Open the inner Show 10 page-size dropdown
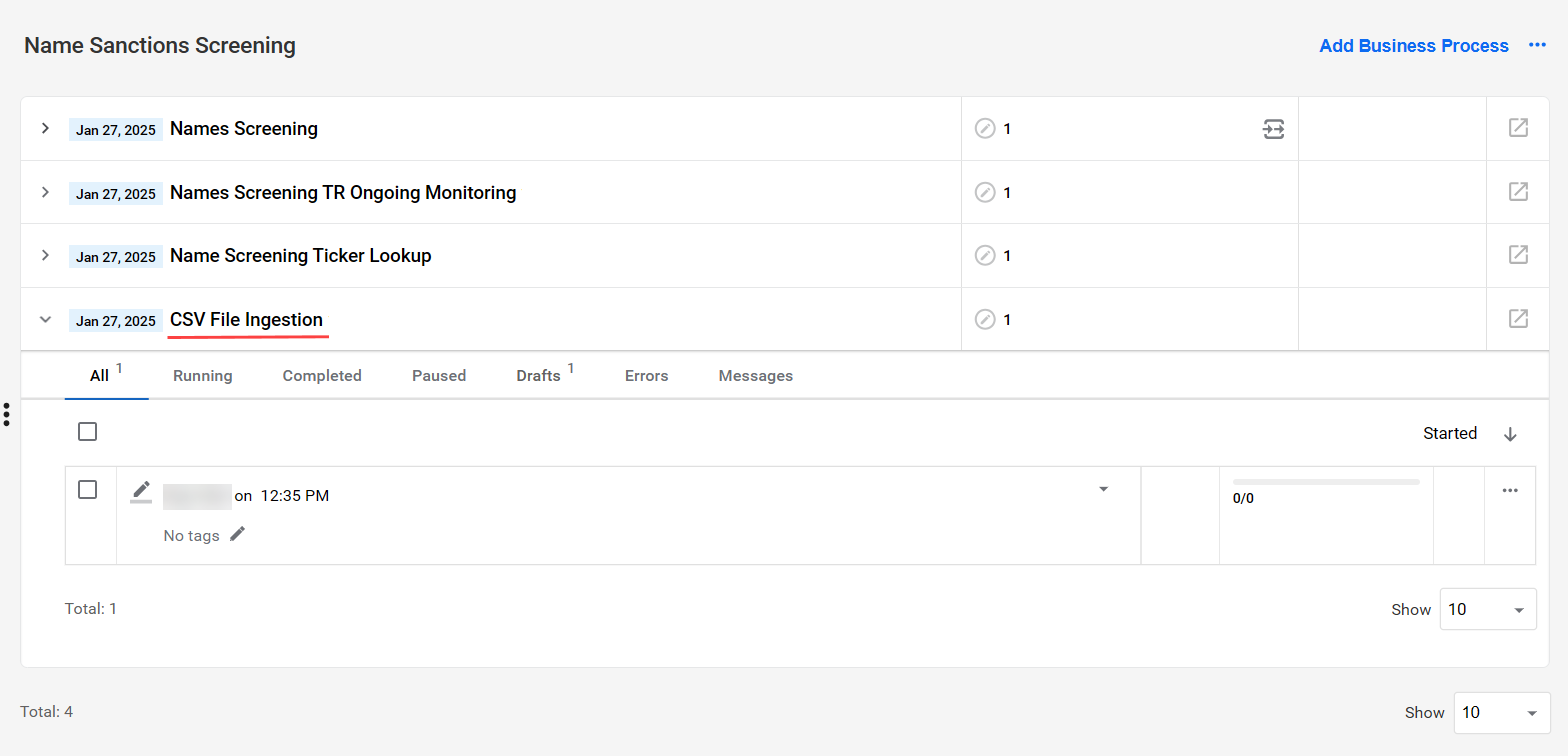 (x=1488, y=609)
